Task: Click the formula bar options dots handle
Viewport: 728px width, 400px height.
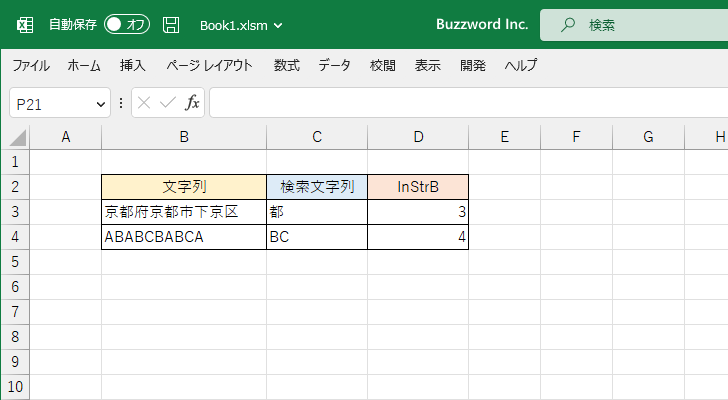Action: tap(121, 103)
